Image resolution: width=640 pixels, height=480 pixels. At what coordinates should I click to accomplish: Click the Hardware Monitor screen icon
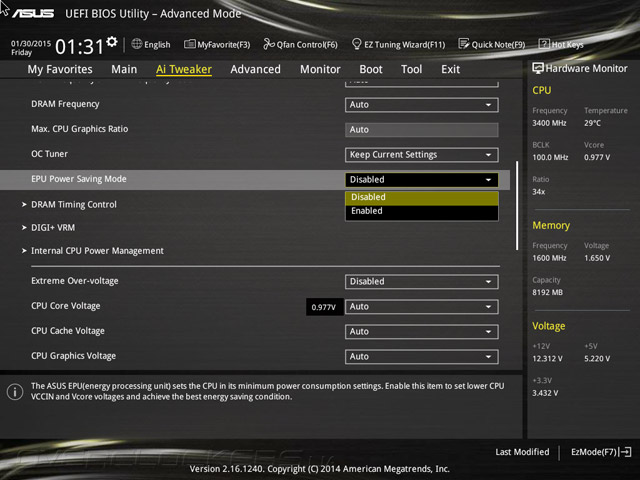point(538,69)
